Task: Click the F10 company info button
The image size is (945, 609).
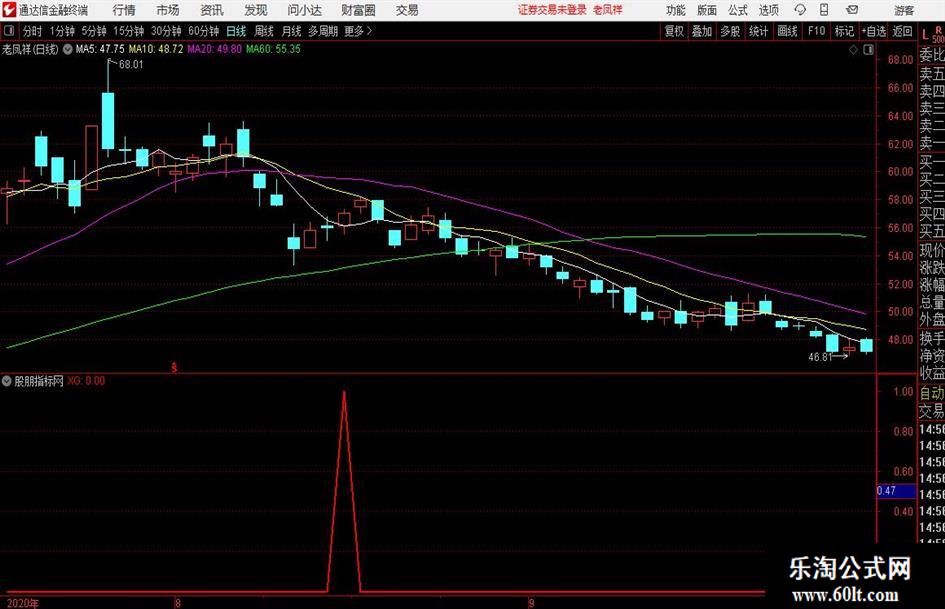Action: coord(816,31)
